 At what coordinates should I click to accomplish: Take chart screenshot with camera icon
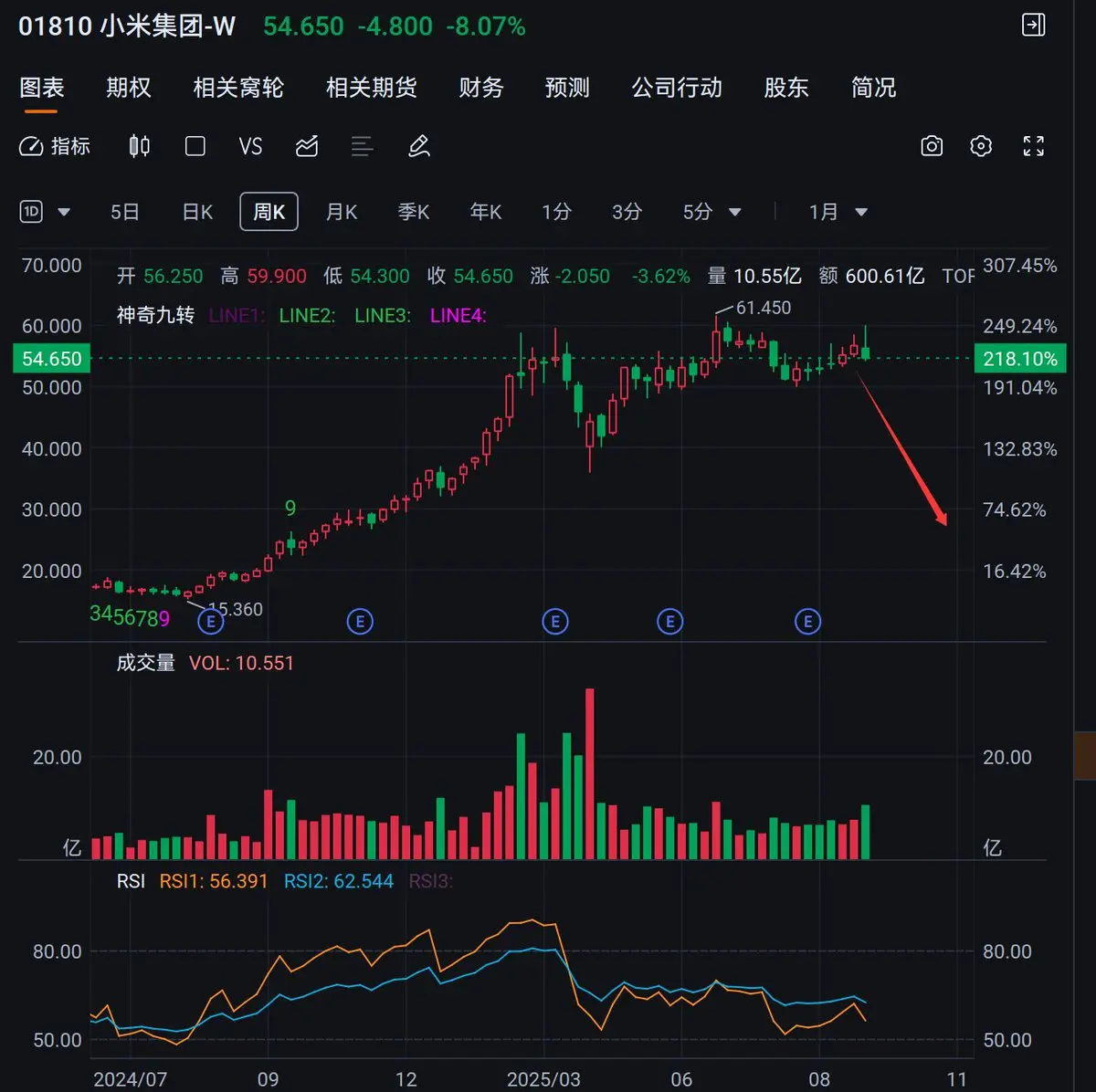pyautogui.click(x=932, y=146)
